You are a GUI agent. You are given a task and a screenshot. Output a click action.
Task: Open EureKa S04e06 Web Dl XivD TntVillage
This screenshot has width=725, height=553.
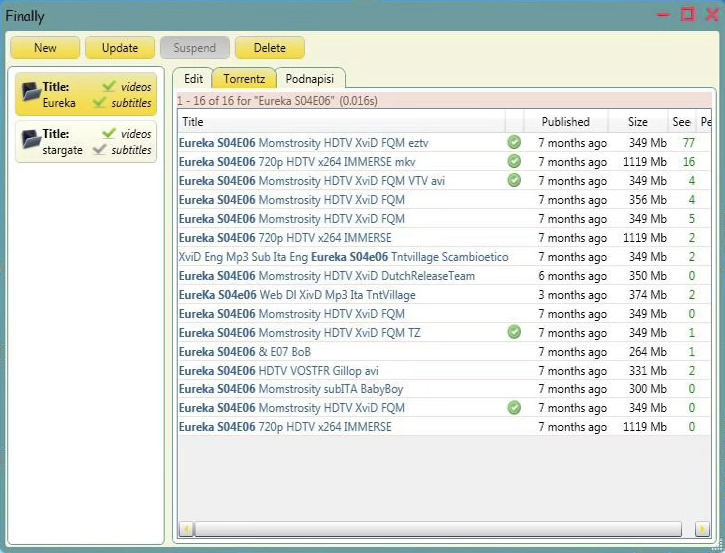coord(297,295)
